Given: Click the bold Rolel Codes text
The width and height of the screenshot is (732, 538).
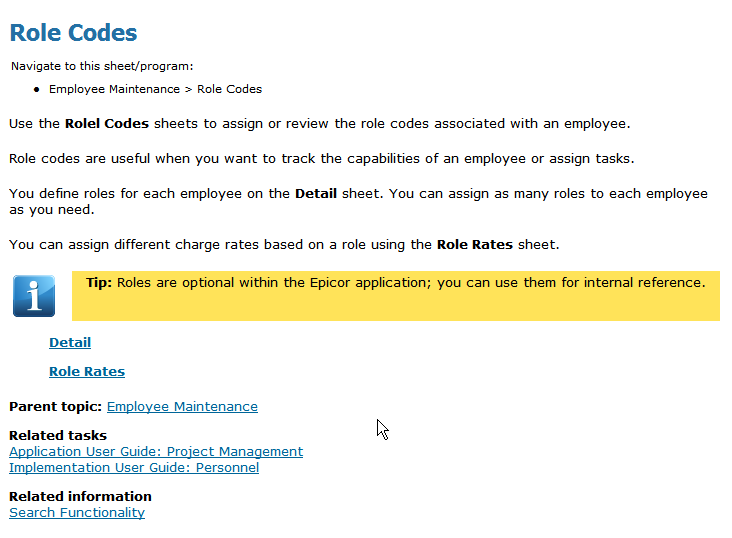Looking at the screenshot, I should [107, 124].
